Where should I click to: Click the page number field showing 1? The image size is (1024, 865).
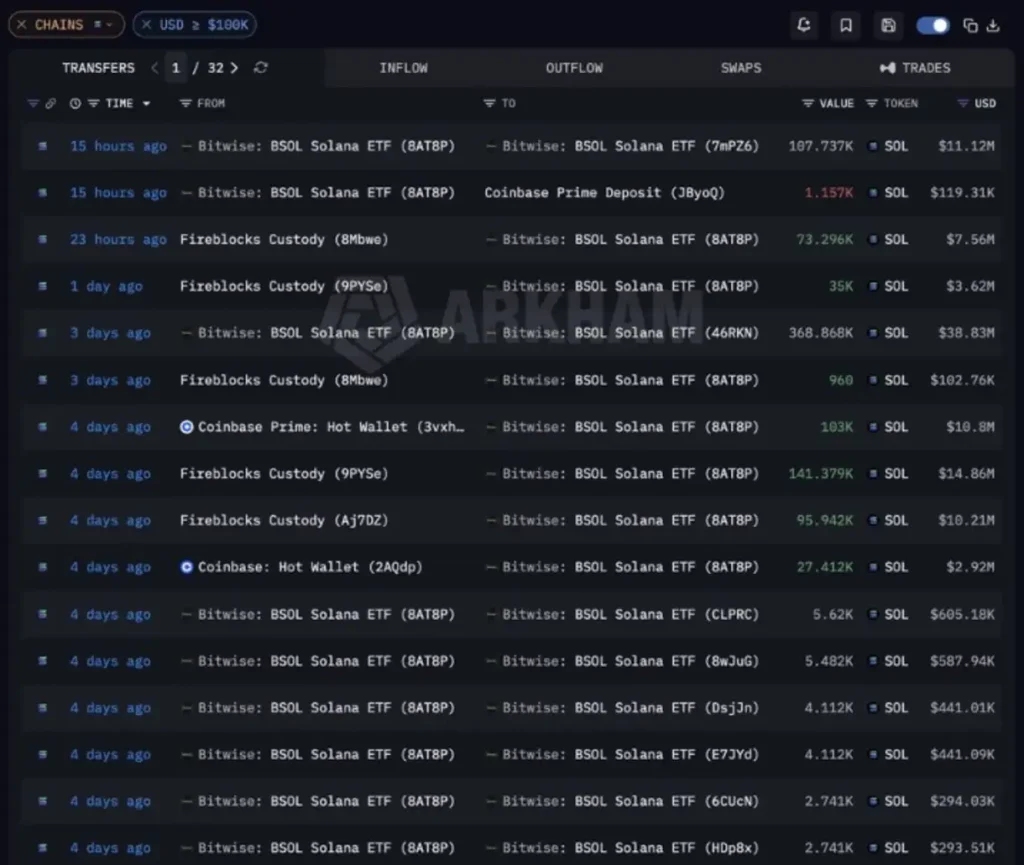(176, 68)
